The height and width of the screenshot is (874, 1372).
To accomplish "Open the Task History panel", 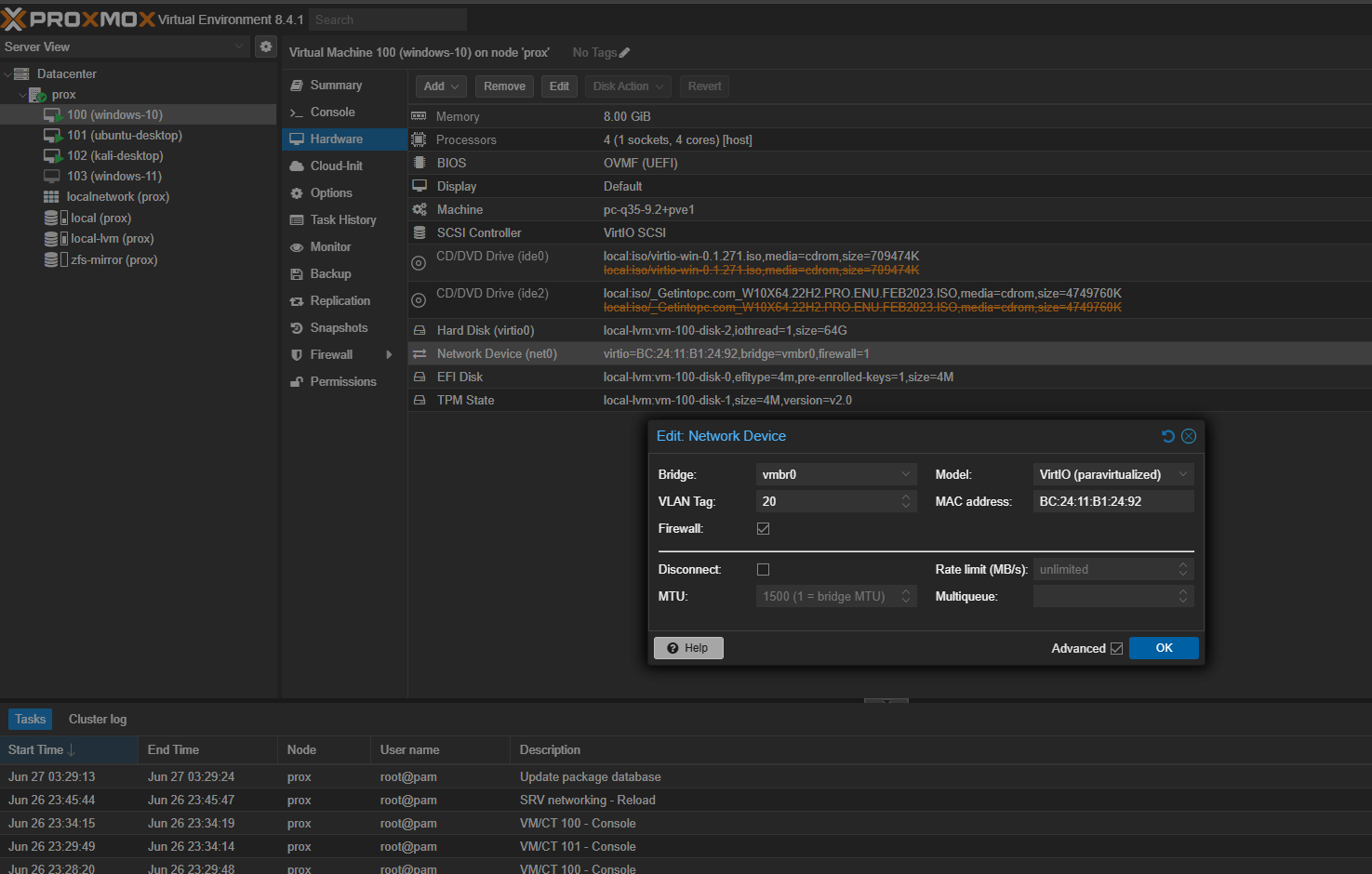I will (341, 219).
